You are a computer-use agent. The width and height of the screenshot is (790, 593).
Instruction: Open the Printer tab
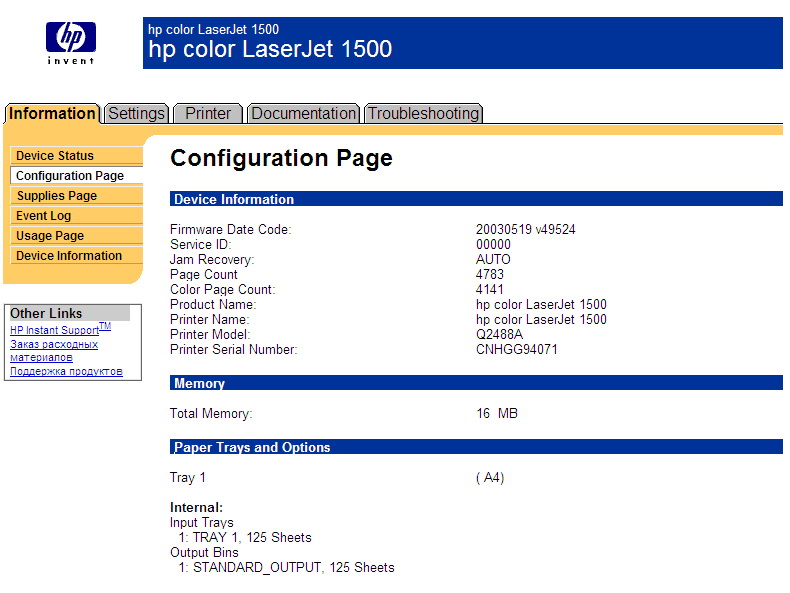pos(208,113)
